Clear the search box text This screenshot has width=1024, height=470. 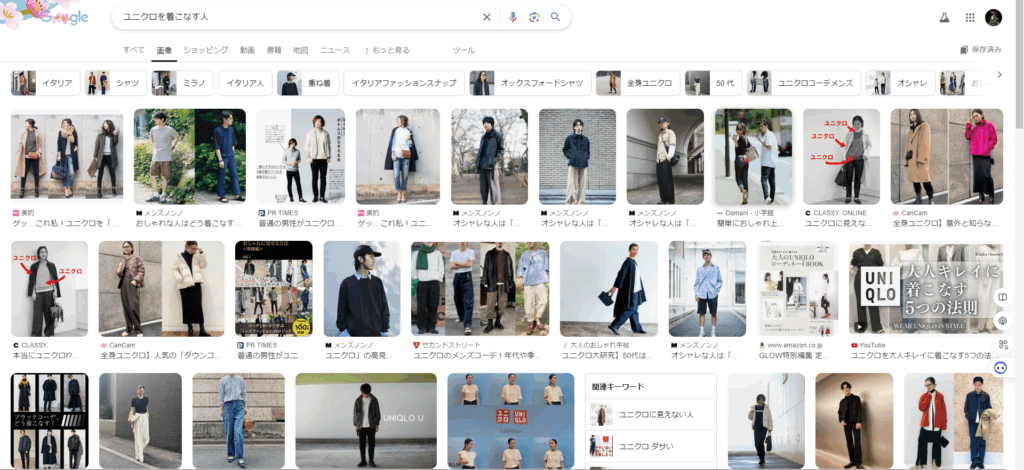[487, 17]
